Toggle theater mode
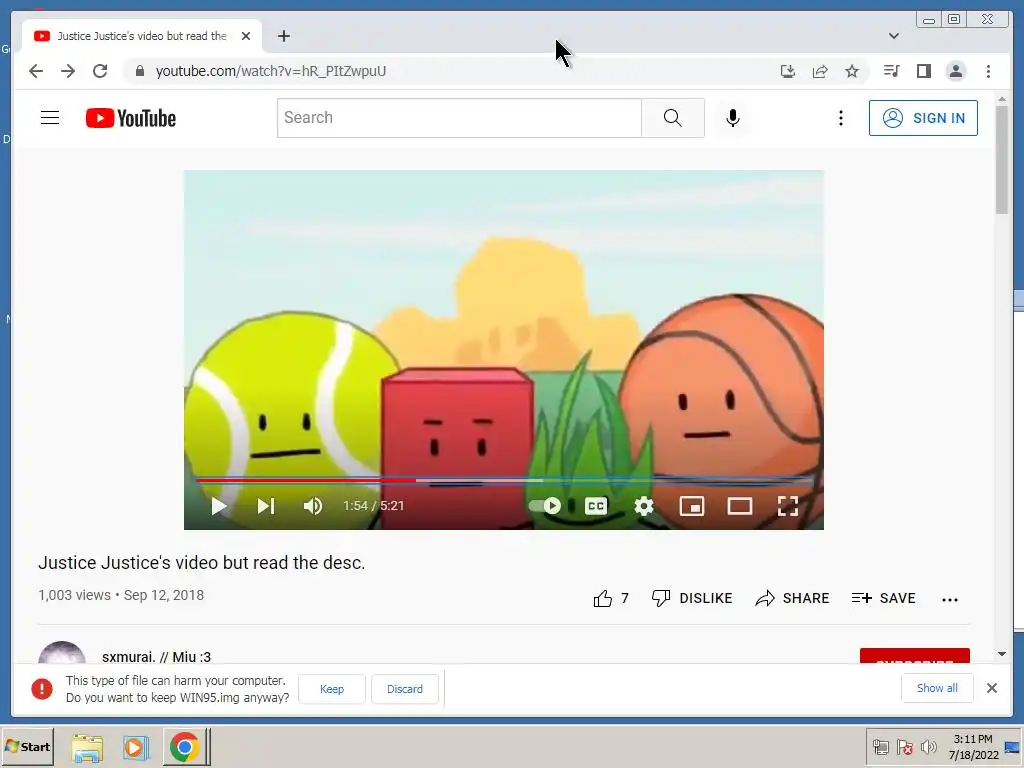The height and width of the screenshot is (768, 1024). coord(740,506)
